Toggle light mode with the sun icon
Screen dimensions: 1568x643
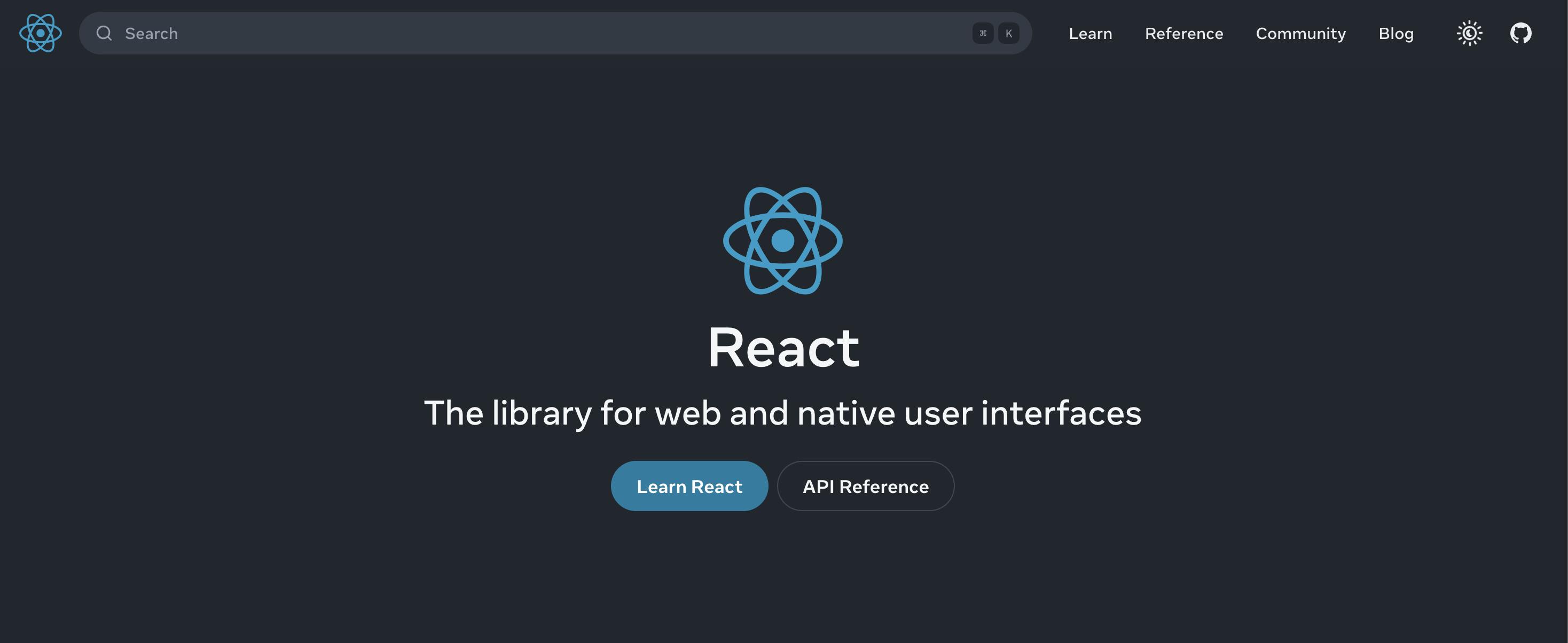point(1469,34)
